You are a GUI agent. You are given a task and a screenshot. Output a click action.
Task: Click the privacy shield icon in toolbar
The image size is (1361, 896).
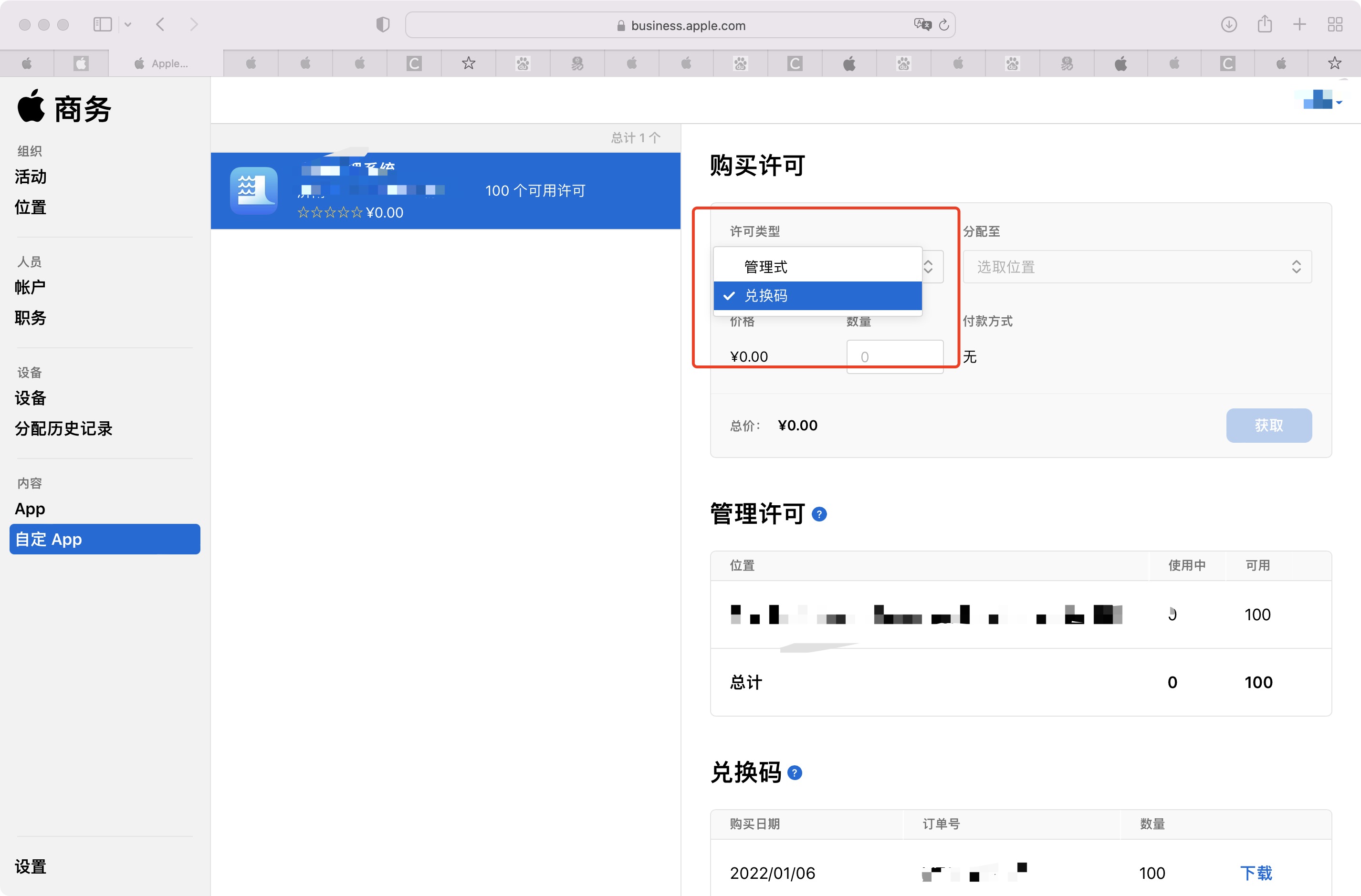pyautogui.click(x=383, y=25)
